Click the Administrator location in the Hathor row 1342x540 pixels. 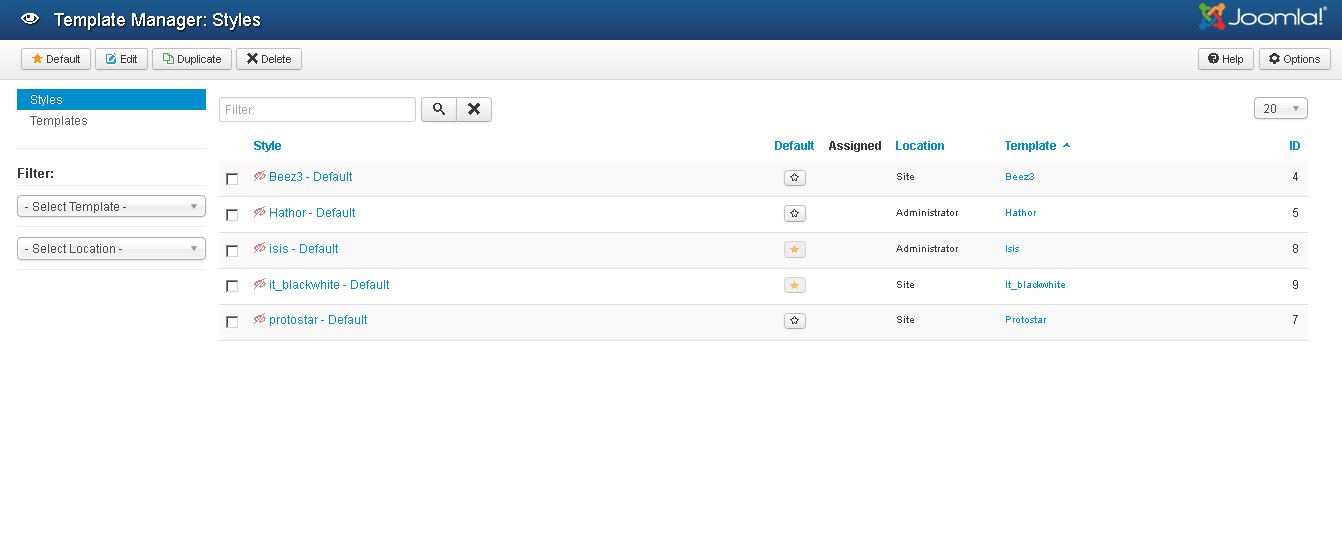coord(927,213)
